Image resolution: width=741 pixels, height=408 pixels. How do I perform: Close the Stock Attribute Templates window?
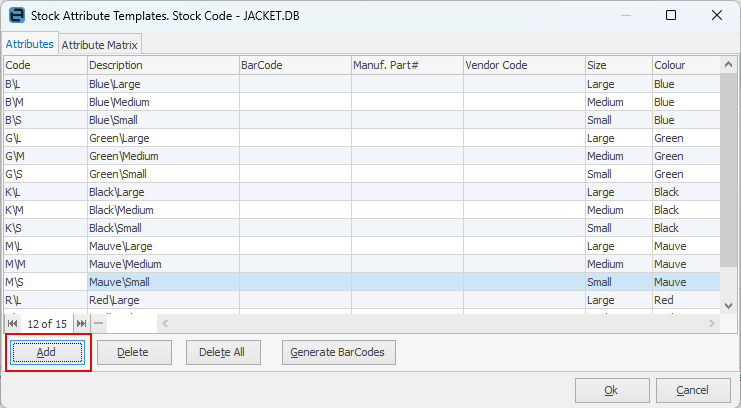click(716, 15)
